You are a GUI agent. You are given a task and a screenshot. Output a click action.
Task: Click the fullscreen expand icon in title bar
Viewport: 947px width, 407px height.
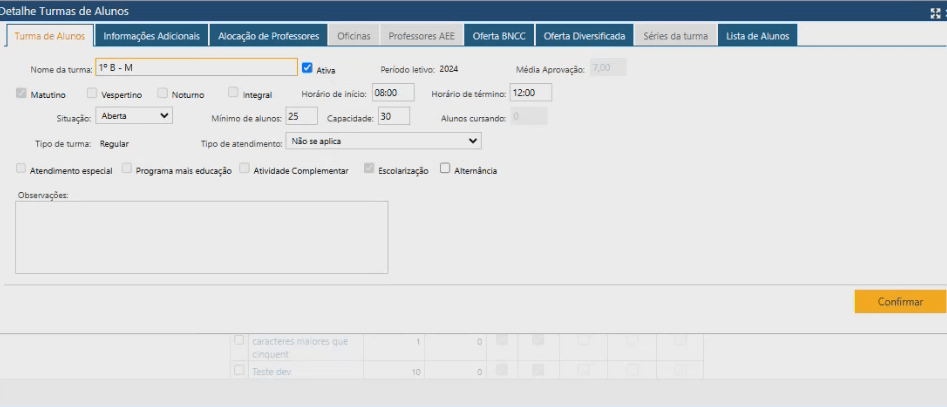(935, 12)
